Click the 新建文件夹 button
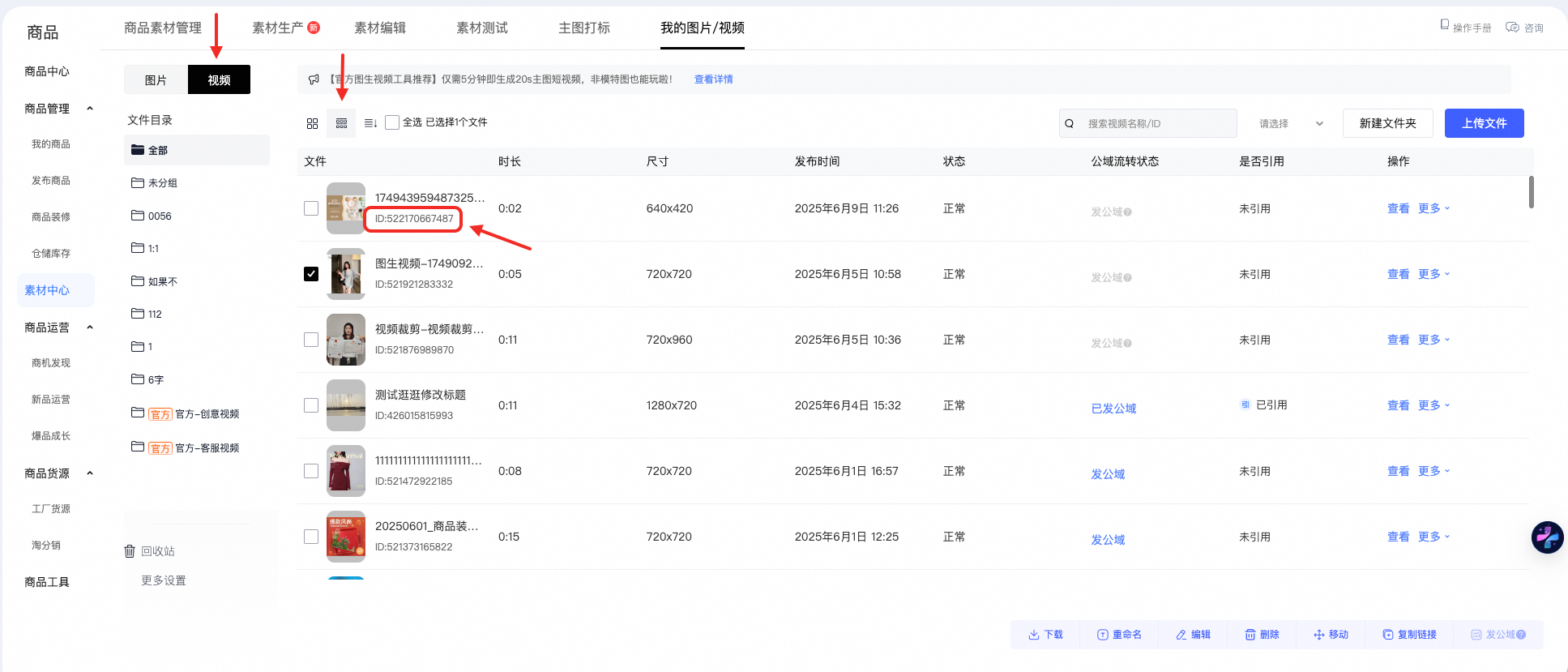Image resolution: width=1568 pixels, height=672 pixels. (1388, 123)
